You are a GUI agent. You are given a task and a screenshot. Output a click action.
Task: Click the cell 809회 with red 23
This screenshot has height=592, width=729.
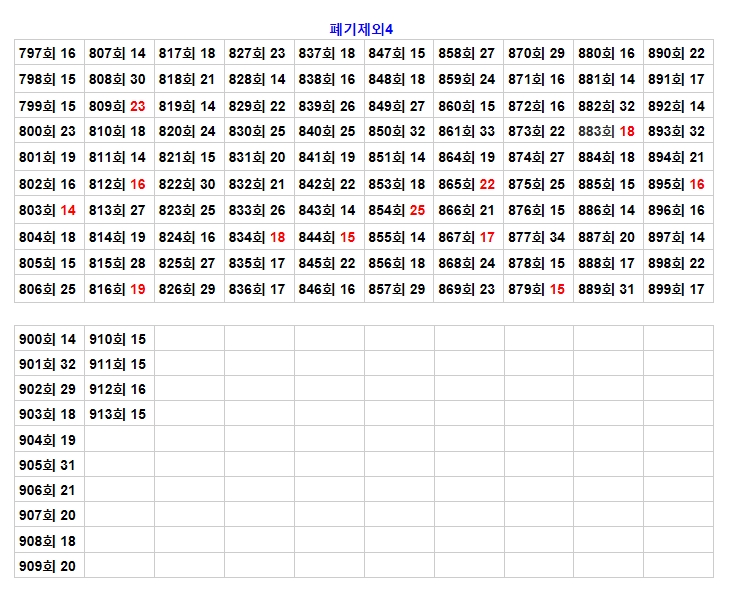click(x=118, y=106)
